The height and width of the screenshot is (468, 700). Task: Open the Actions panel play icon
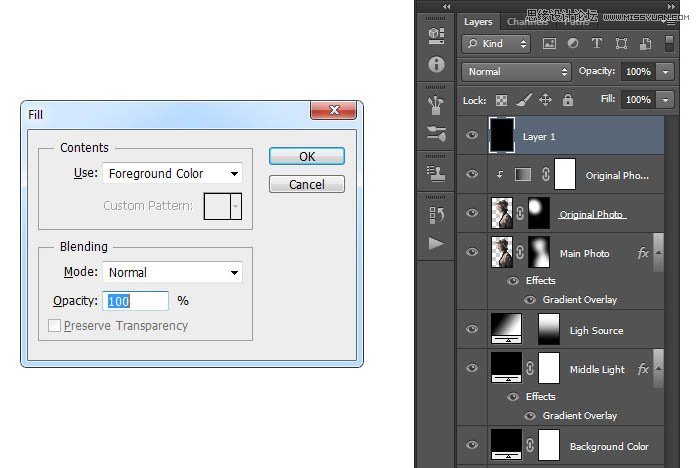click(436, 243)
